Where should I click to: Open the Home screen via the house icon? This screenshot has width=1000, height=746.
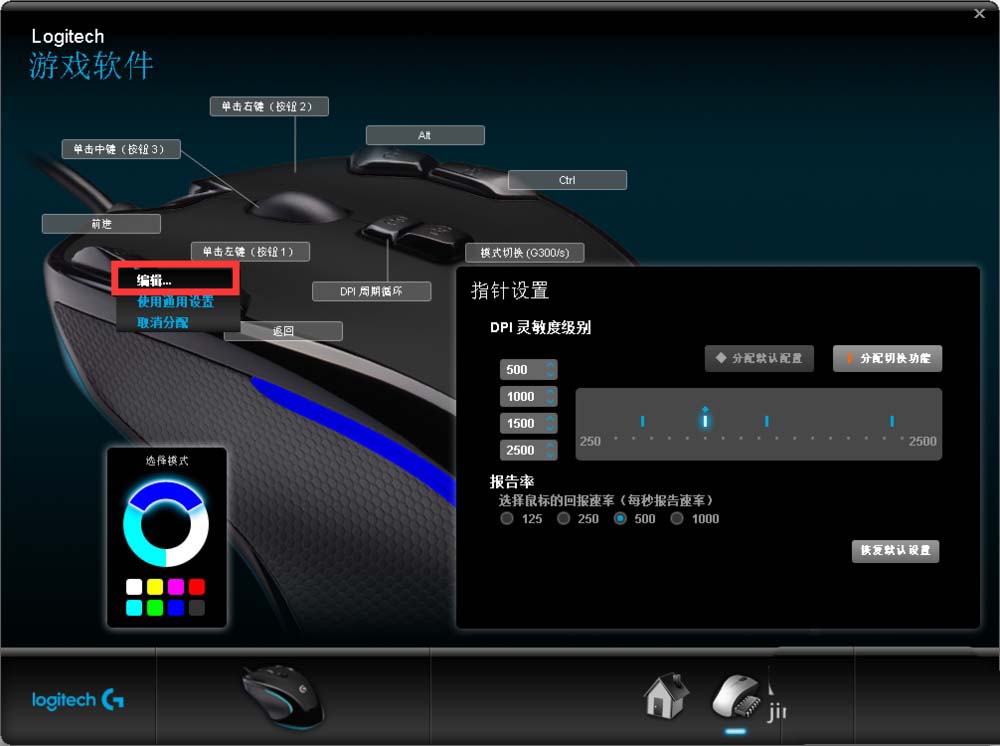click(666, 696)
